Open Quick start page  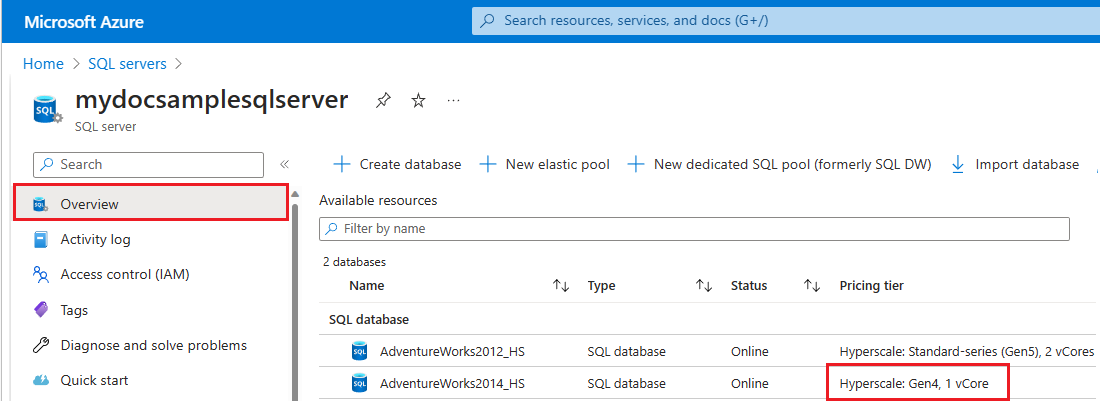[94, 380]
